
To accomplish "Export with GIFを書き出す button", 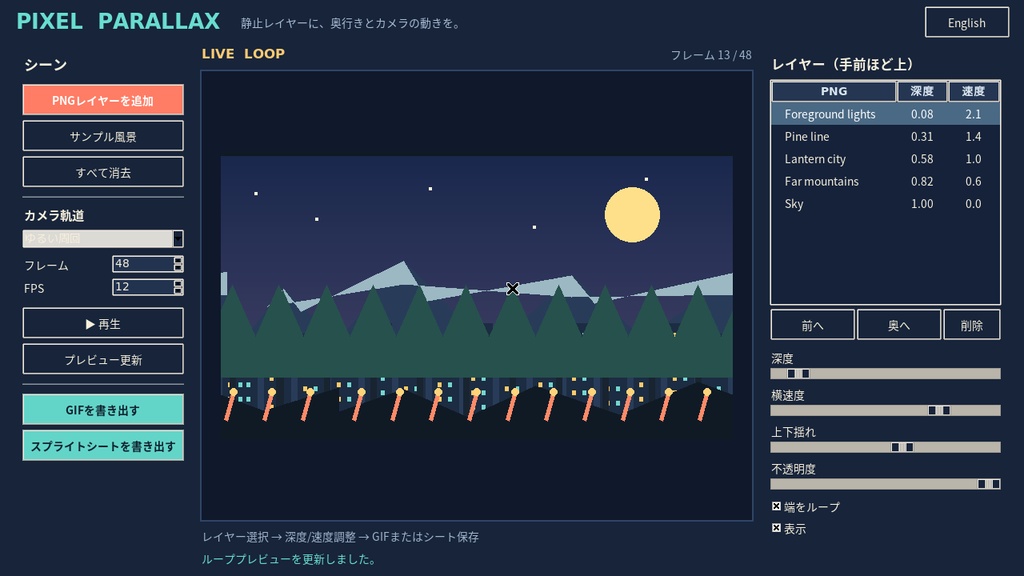I will coord(103,409).
